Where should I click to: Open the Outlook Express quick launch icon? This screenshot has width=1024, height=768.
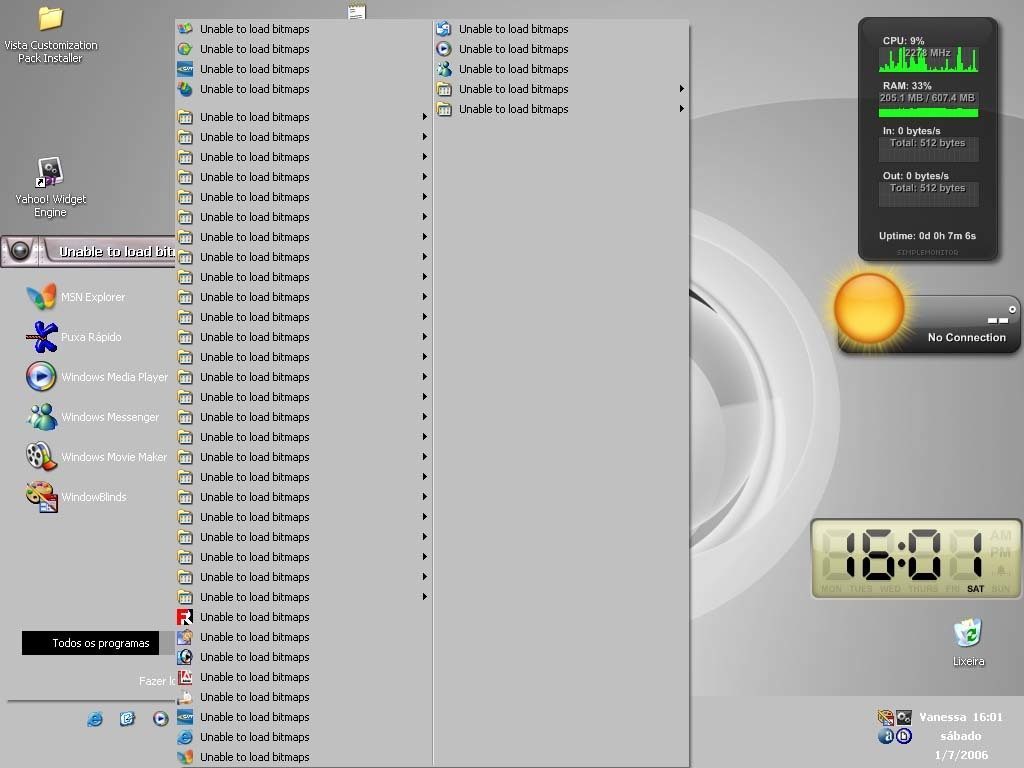tap(127, 719)
